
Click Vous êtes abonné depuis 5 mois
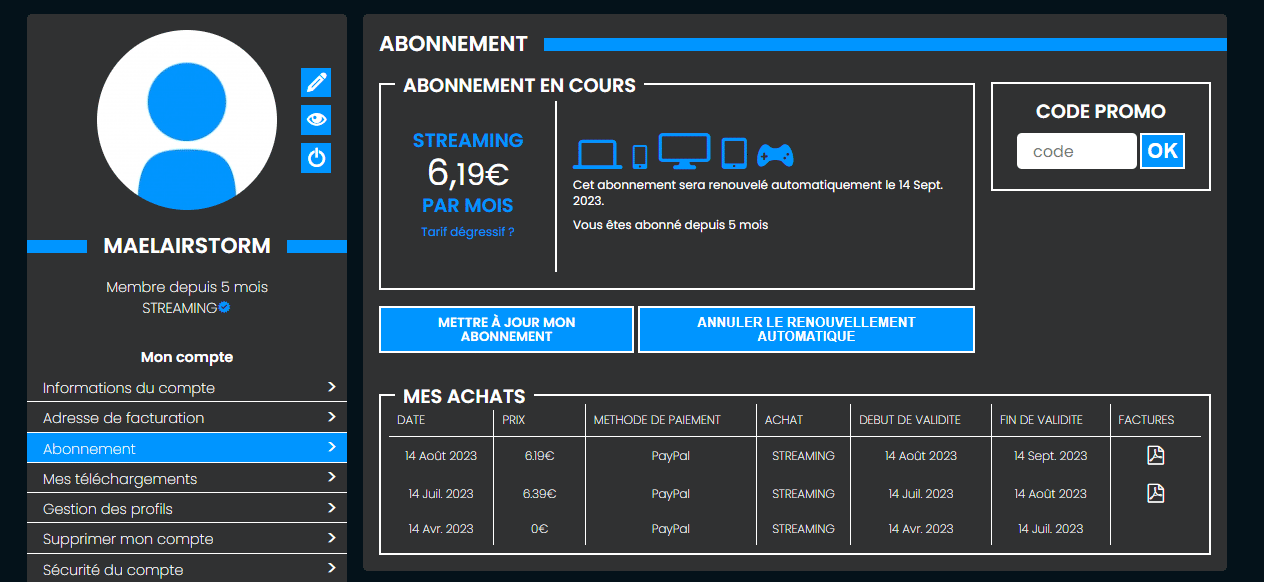point(671,225)
